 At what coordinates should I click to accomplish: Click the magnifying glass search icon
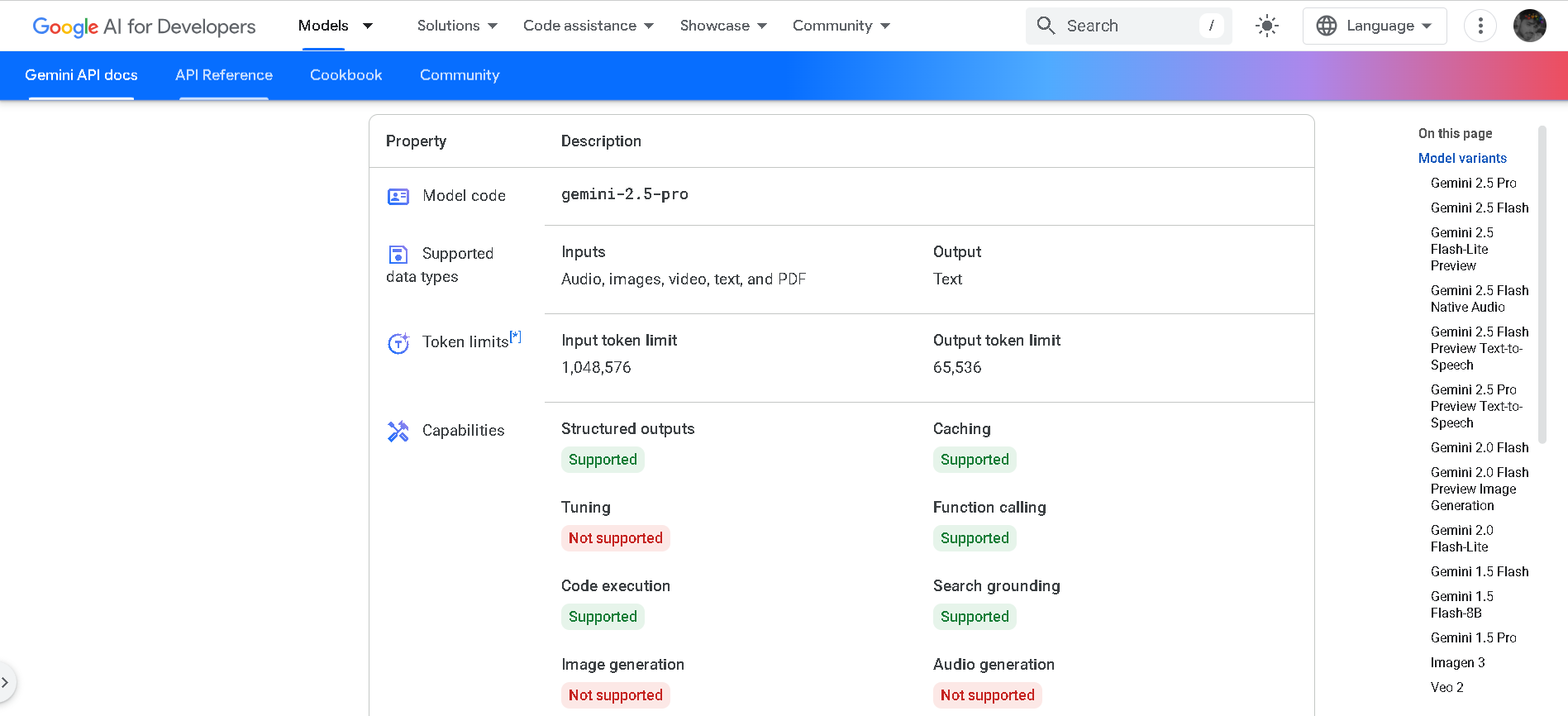click(1046, 26)
